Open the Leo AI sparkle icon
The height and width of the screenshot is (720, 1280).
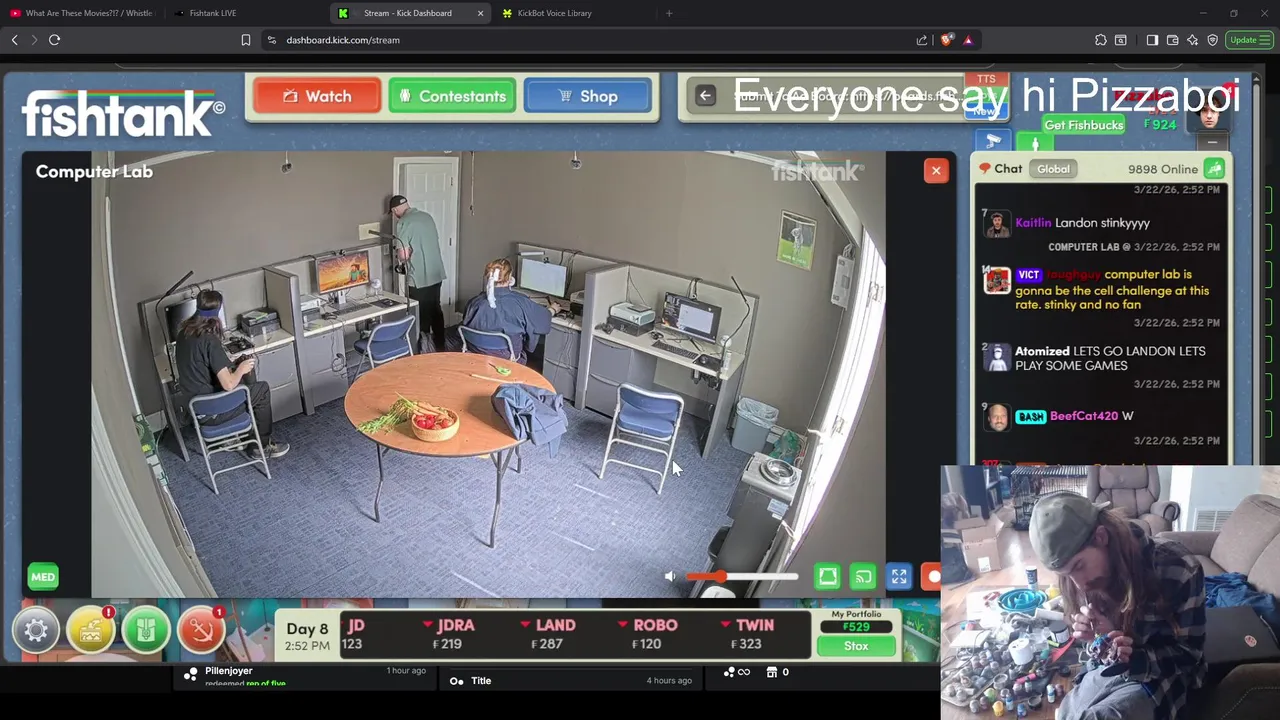tap(1192, 40)
